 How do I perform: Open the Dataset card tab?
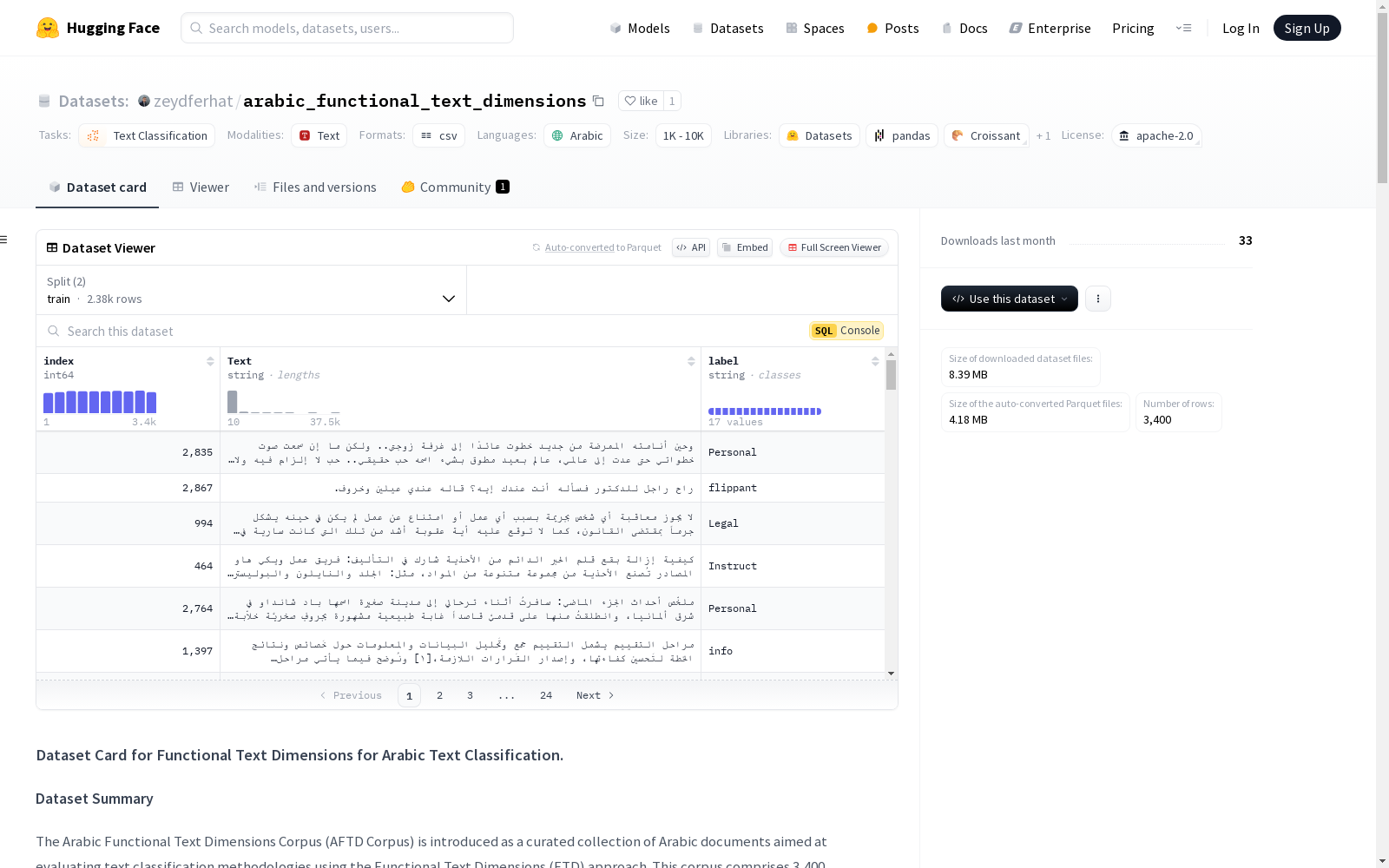[97, 187]
